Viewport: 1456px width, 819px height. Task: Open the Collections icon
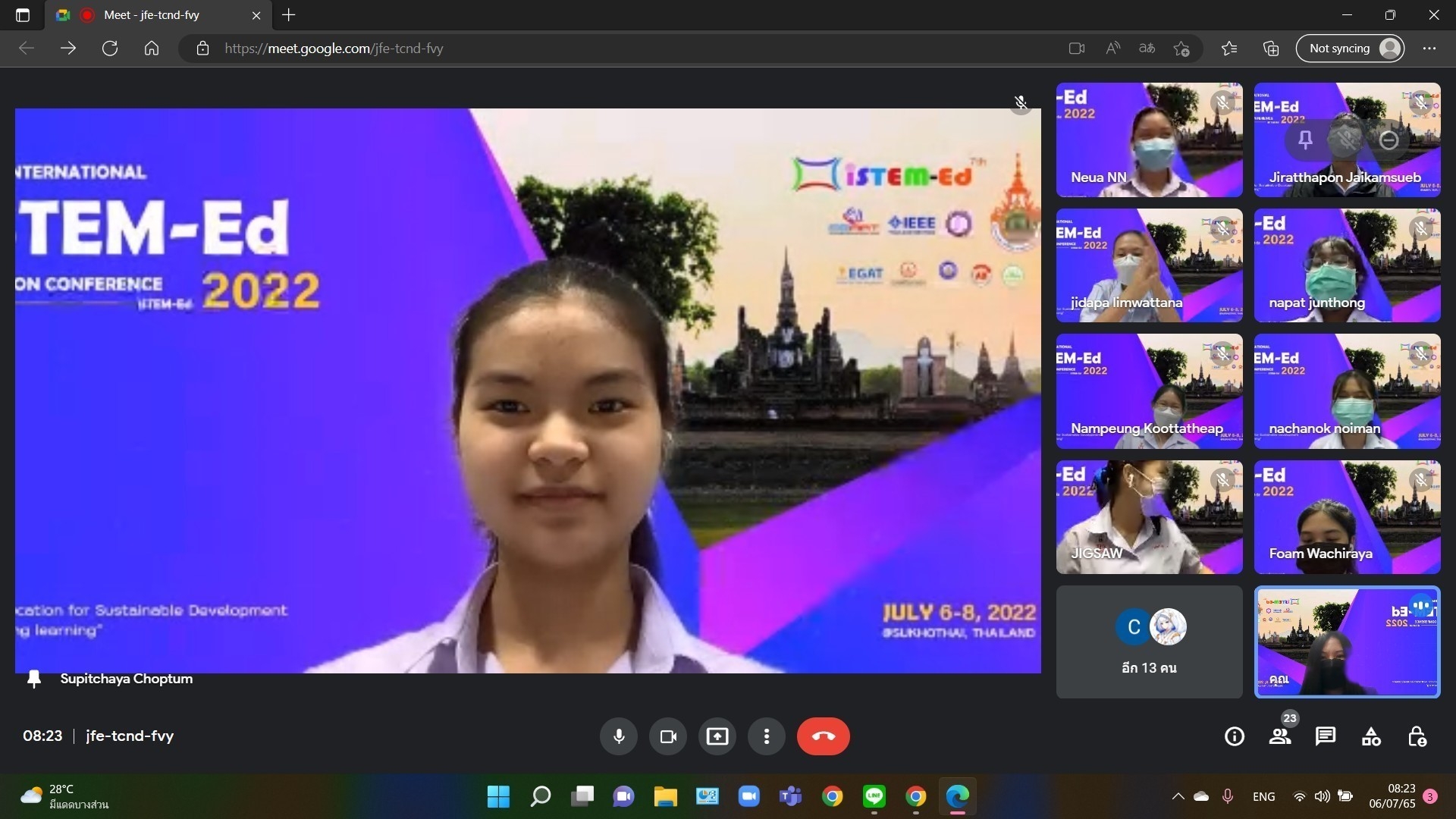[x=1271, y=49]
